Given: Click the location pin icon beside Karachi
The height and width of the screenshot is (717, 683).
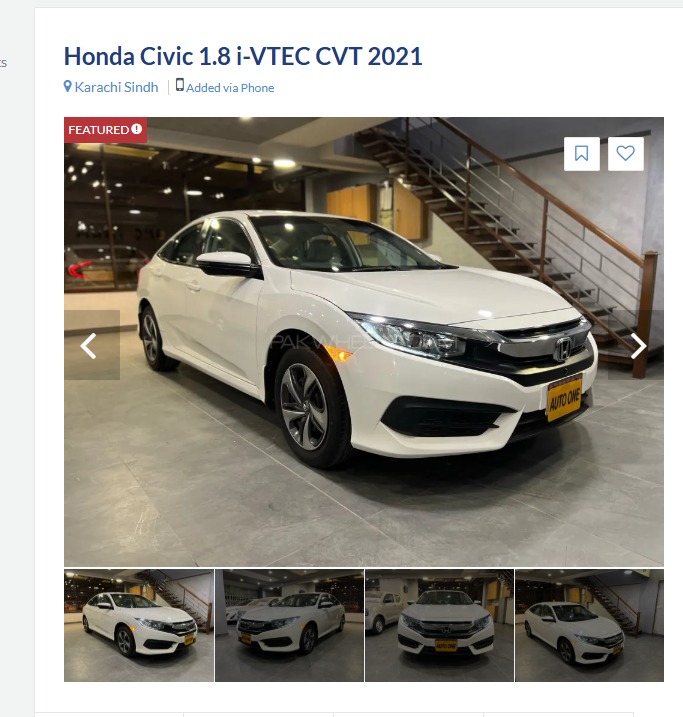Looking at the screenshot, I should click(68, 86).
